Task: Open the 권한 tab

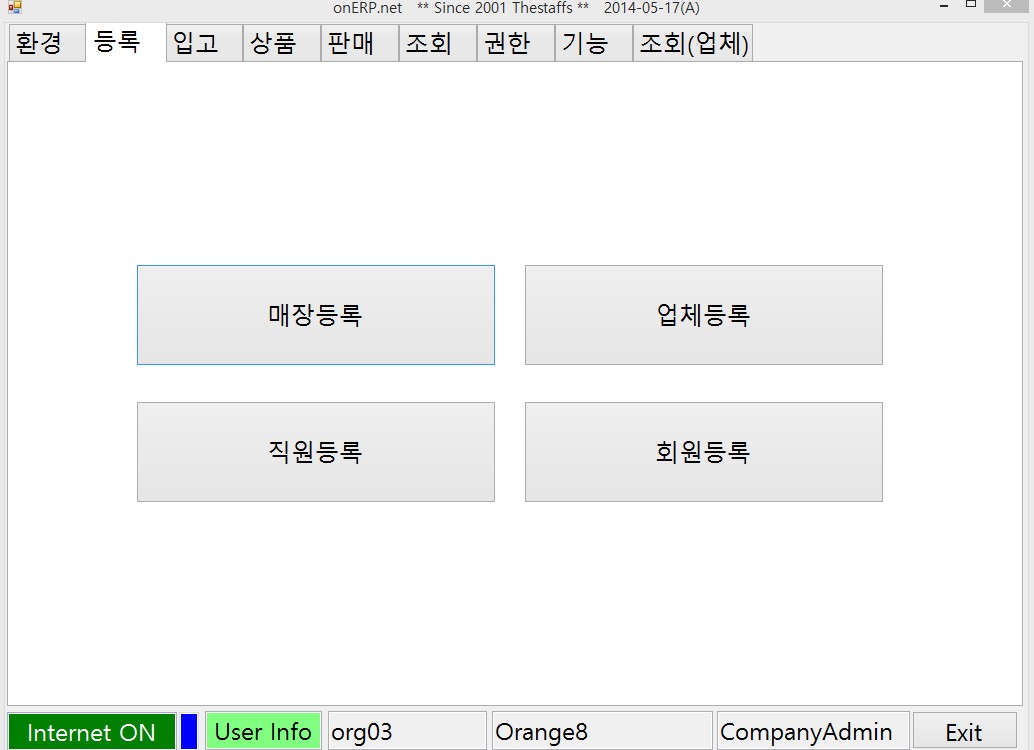Action: point(515,44)
